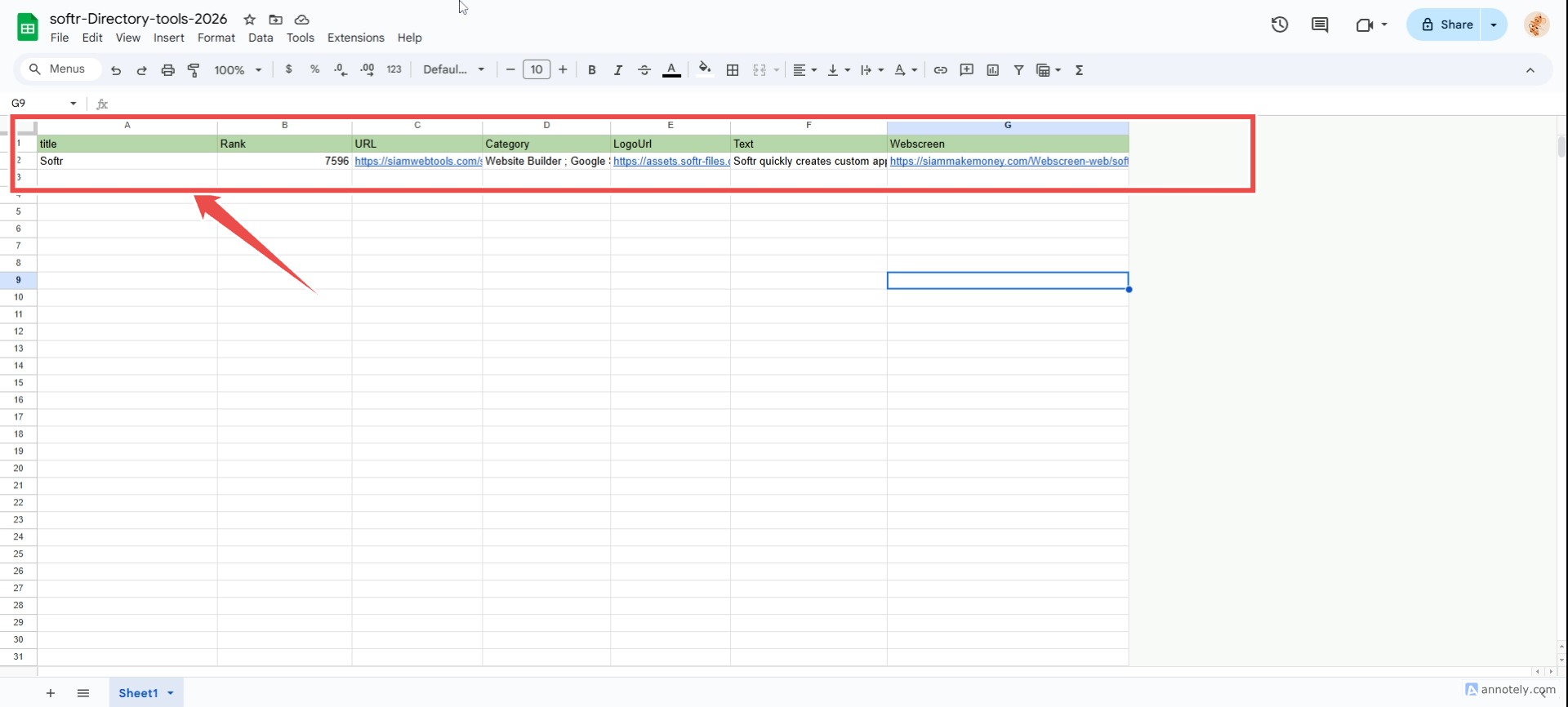Screen dimensions: 1568x707
Task: Click the Insert link icon
Action: click(x=940, y=70)
